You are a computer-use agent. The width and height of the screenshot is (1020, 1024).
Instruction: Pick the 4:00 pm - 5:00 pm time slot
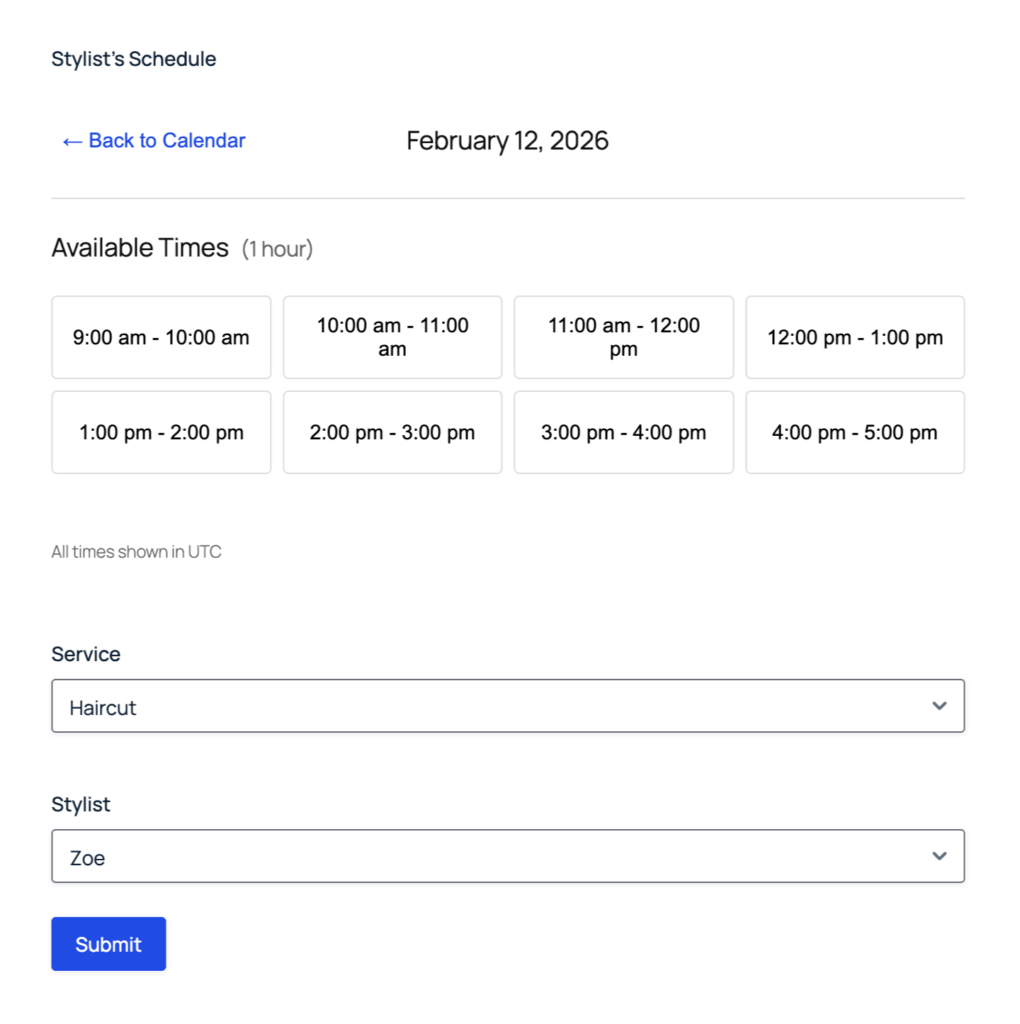854,432
